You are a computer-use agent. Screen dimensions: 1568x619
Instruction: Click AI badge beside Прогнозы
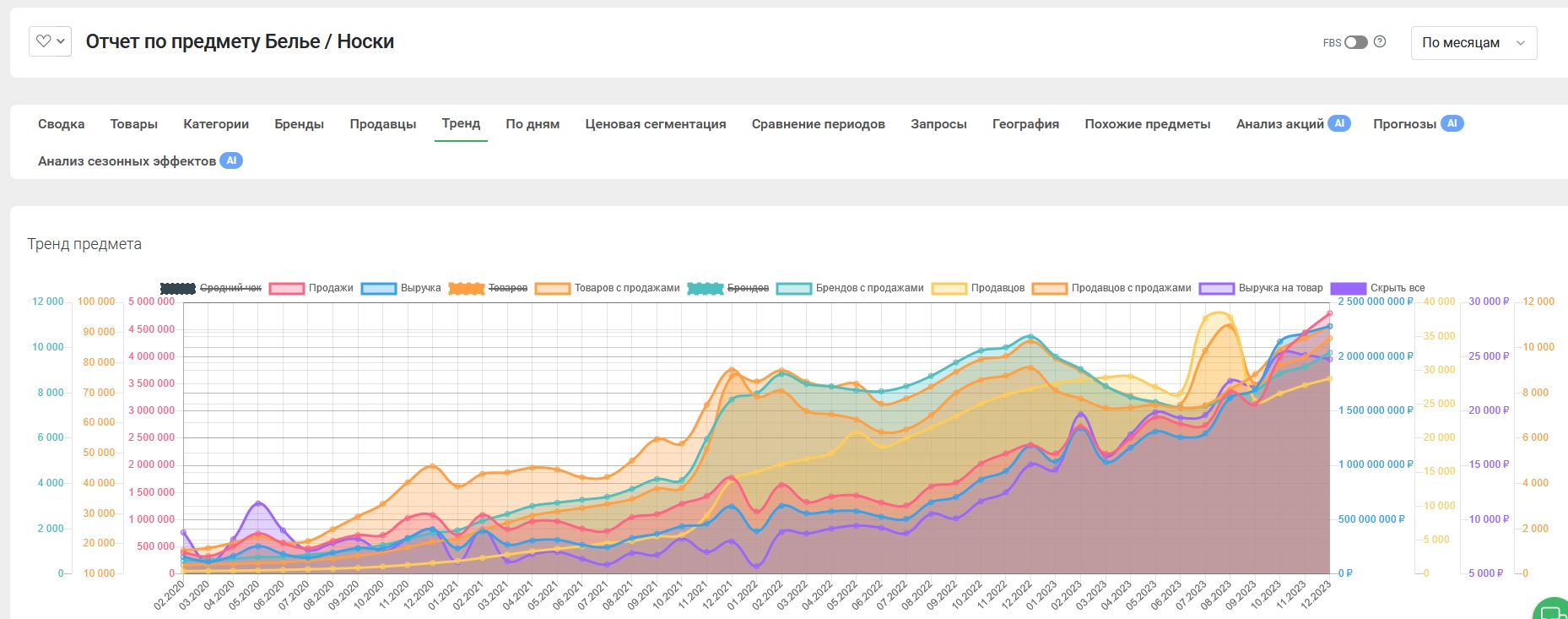1452,123
